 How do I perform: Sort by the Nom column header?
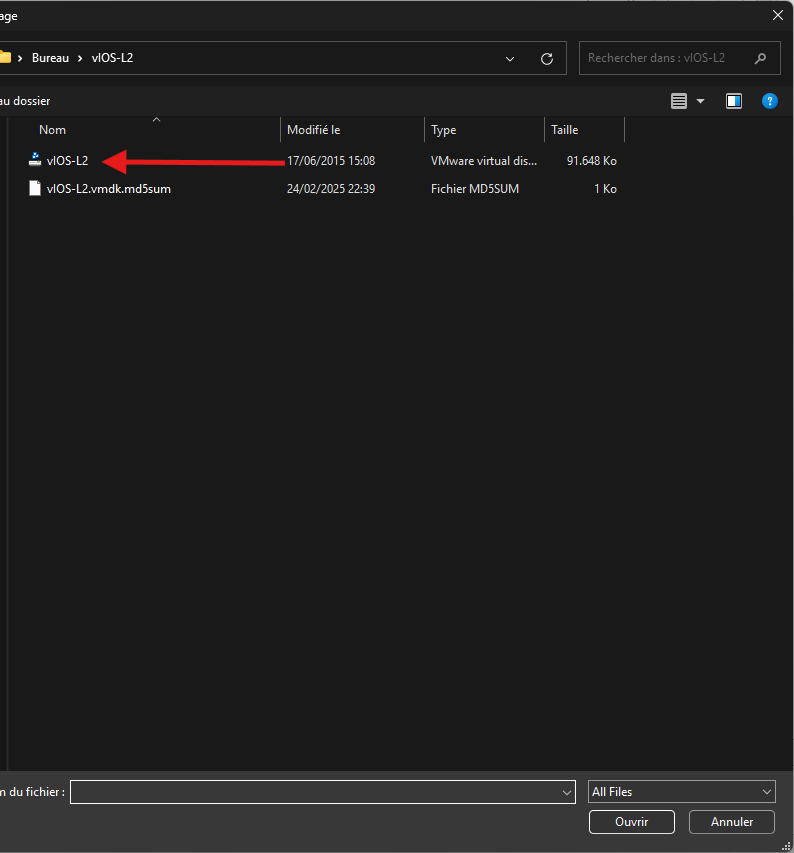(x=52, y=129)
